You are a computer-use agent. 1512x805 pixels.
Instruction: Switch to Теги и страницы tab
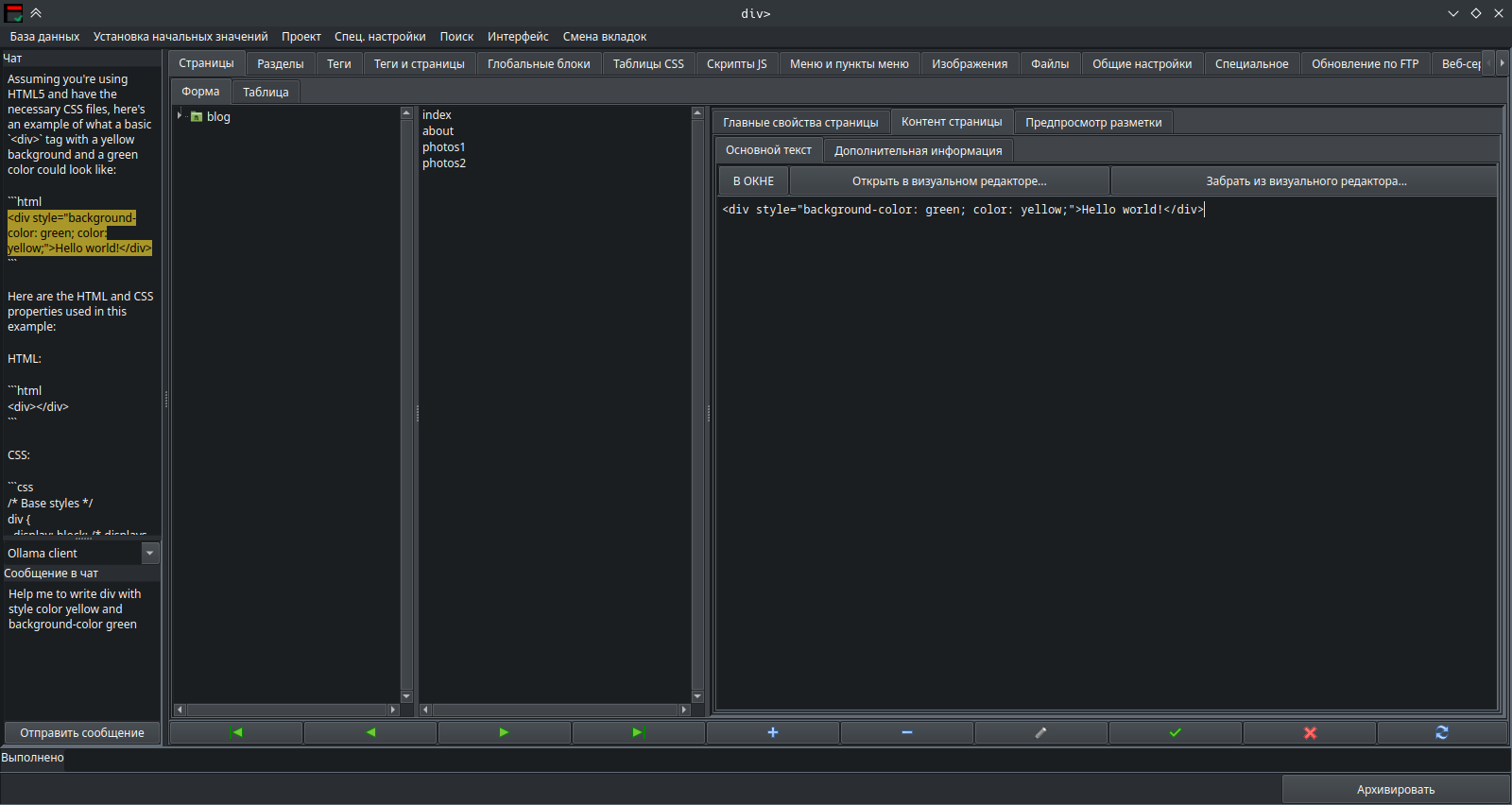(x=420, y=64)
